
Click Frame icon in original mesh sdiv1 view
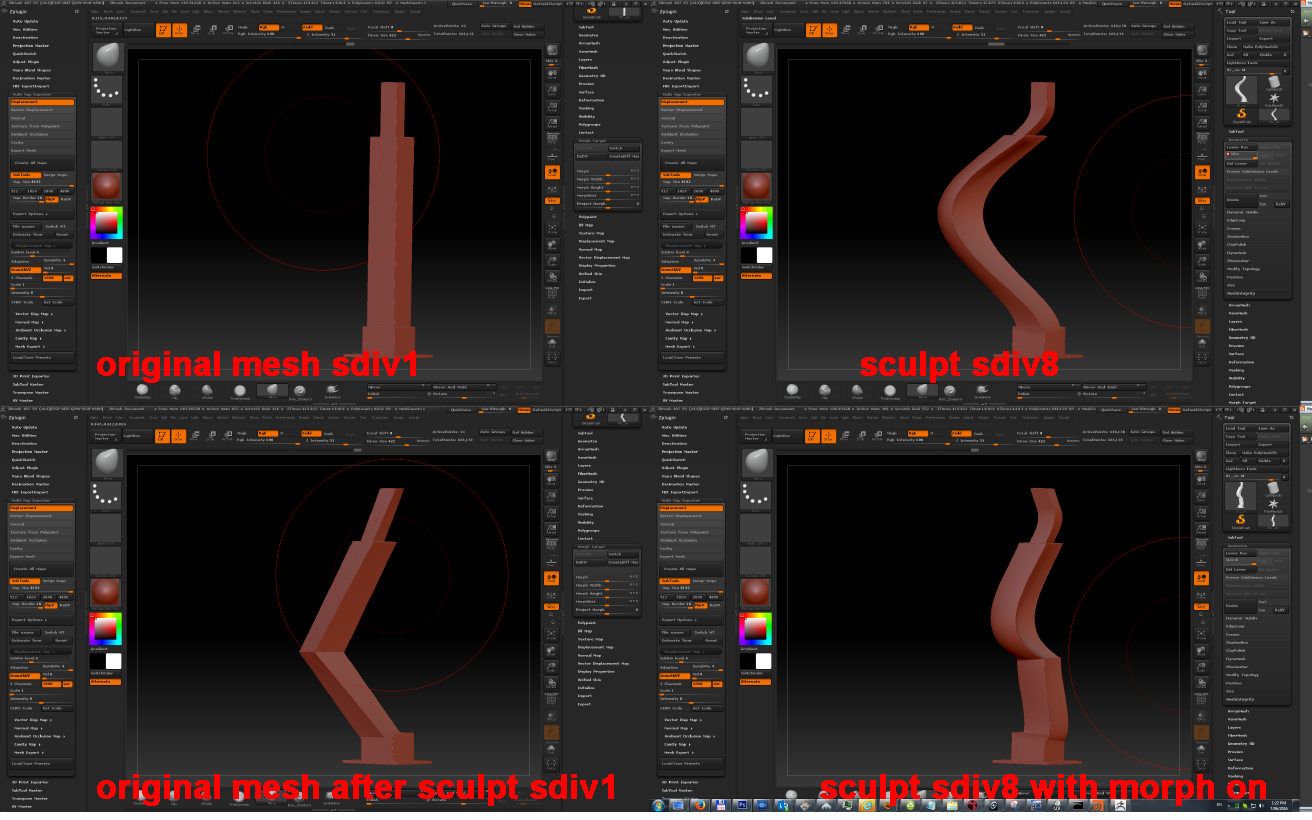click(x=552, y=230)
